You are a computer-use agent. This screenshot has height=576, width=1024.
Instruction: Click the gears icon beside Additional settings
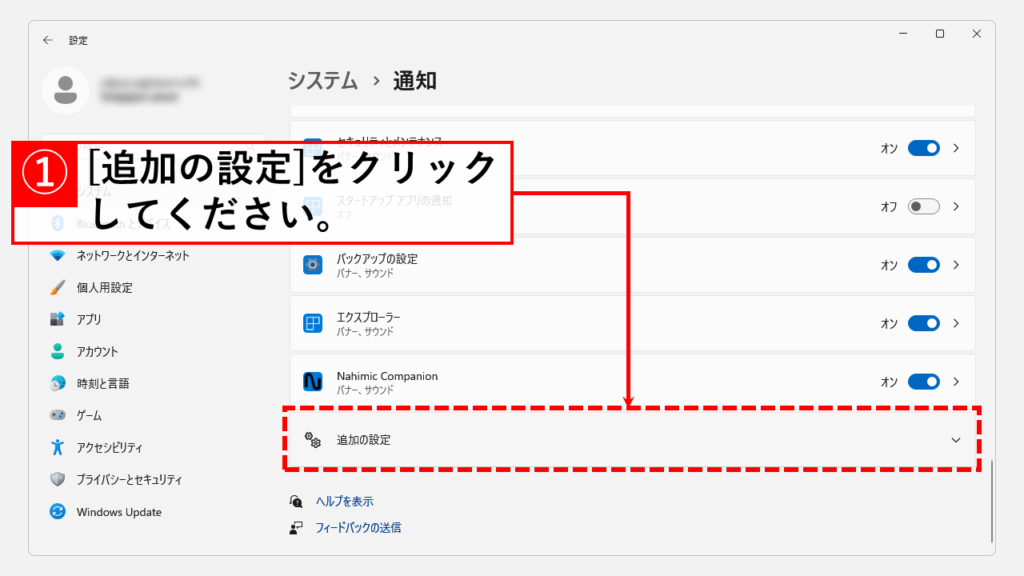(313, 440)
